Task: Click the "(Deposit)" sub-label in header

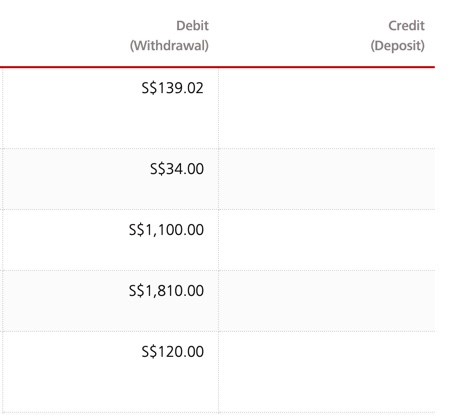Action: click(398, 46)
